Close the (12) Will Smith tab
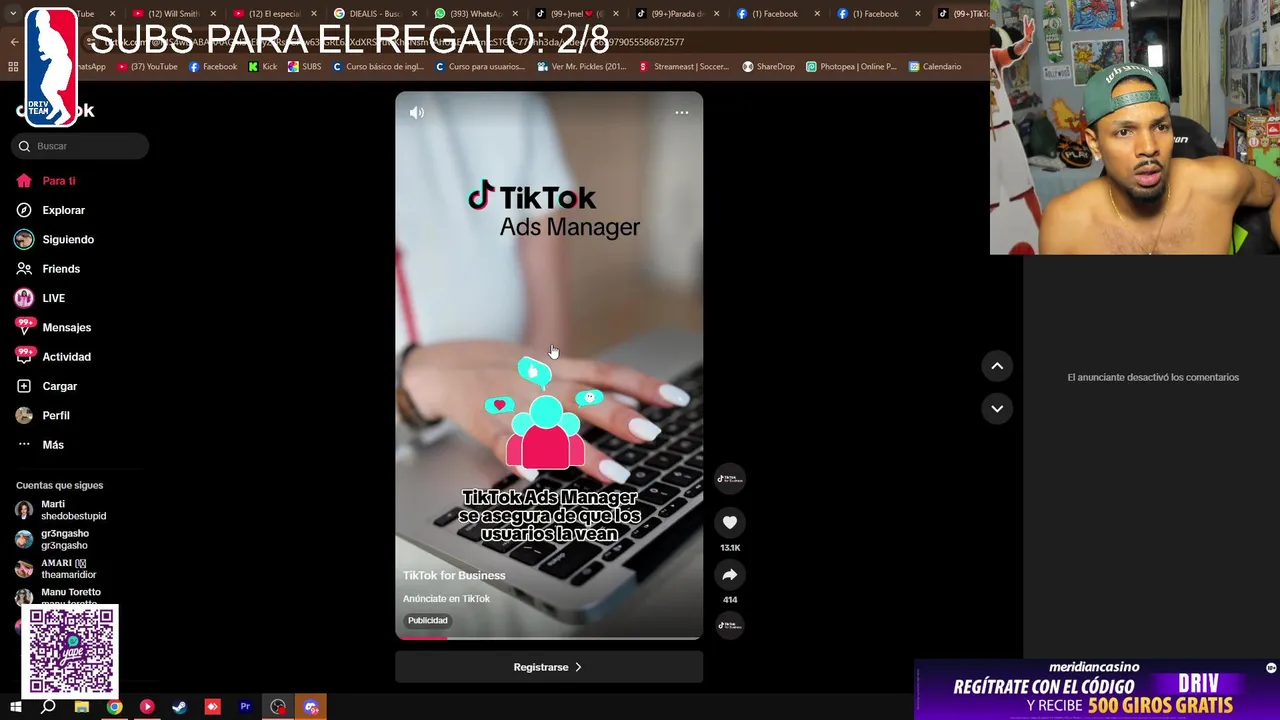Viewport: 1280px width, 720px height. (213, 14)
